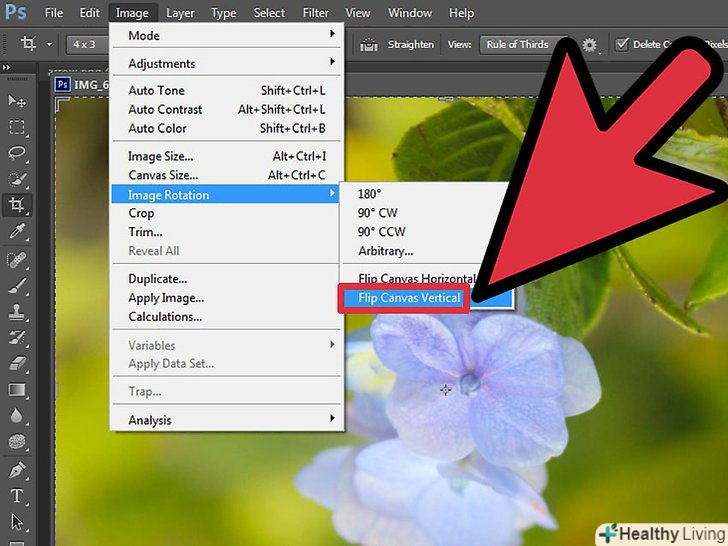This screenshot has height=546, width=728.
Task: Choose Calculations...
Action: [x=228, y=317]
